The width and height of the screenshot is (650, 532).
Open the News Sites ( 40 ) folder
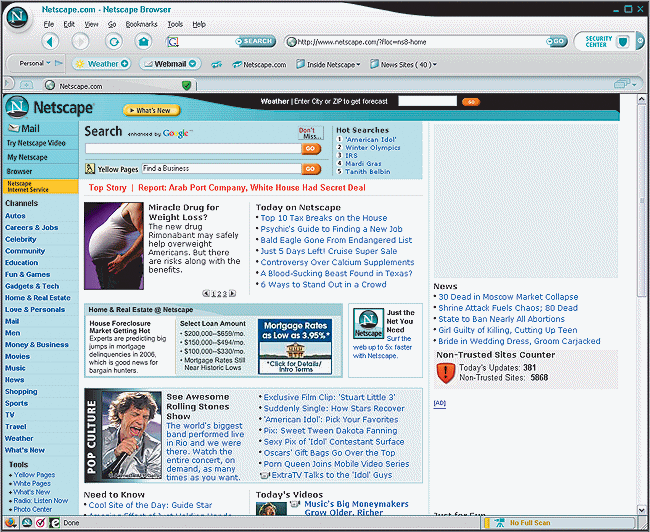point(403,64)
